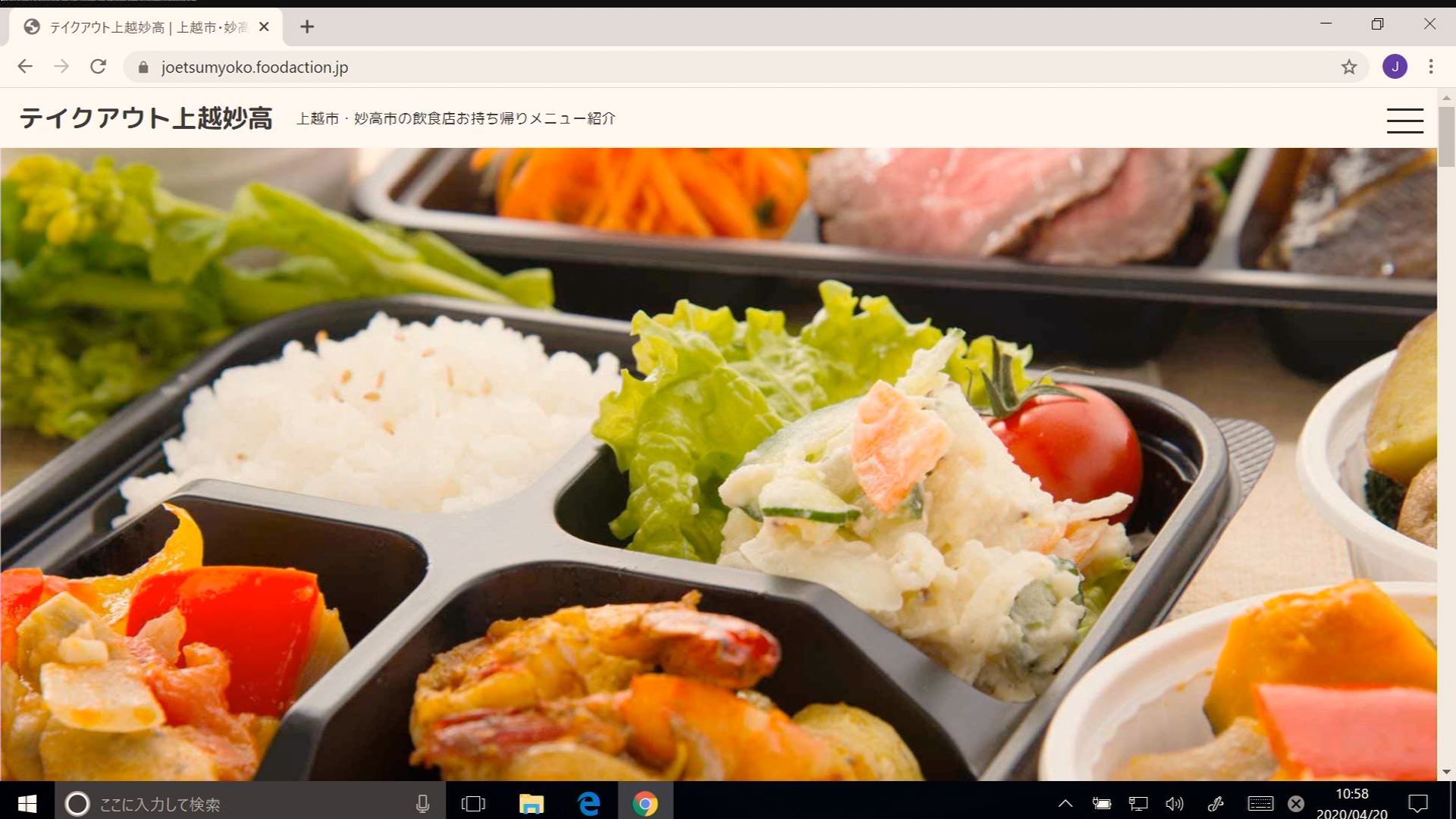Click the scrollbar up arrow
The height and width of the screenshot is (819, 1456).
pos(1446,97)
